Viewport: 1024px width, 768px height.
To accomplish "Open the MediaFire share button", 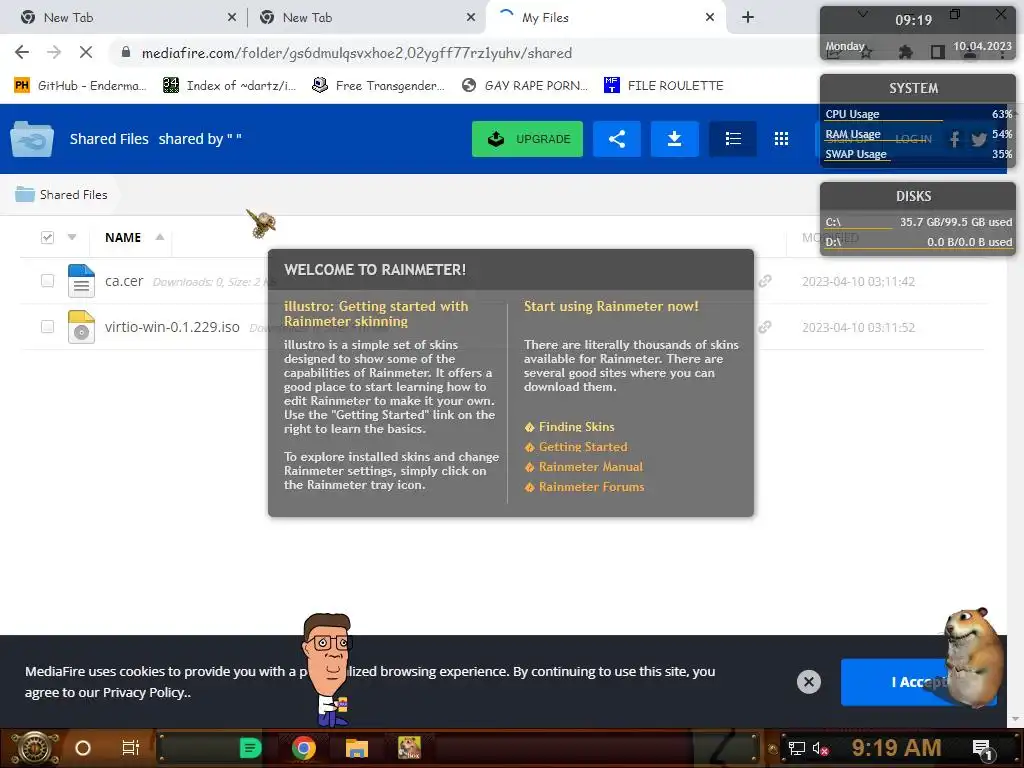I will (616, 138).
